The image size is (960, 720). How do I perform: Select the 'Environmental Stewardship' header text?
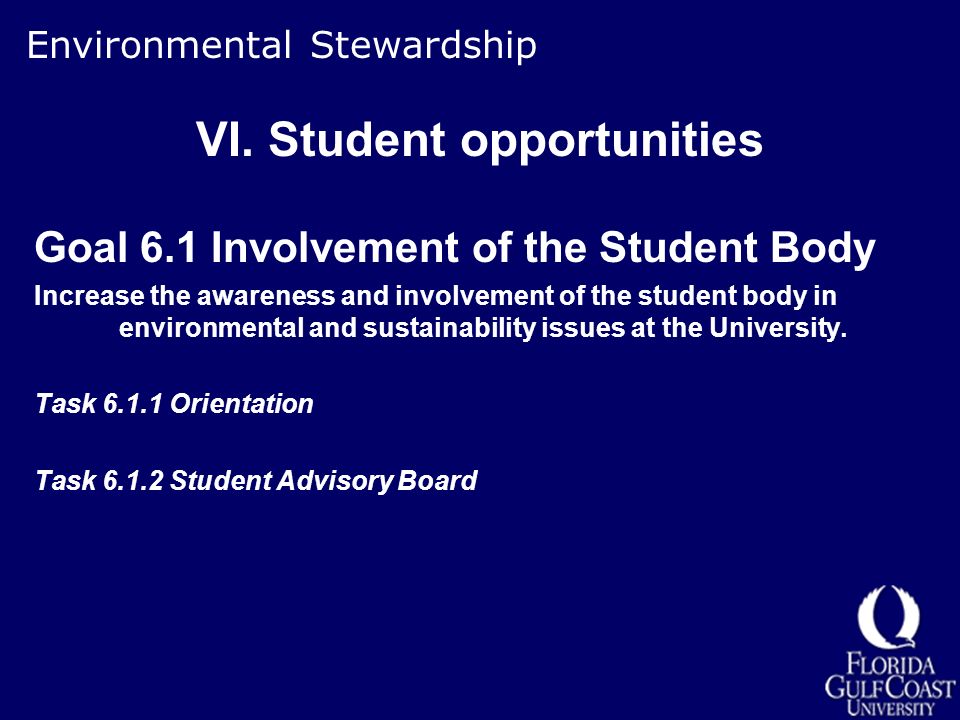282,45
